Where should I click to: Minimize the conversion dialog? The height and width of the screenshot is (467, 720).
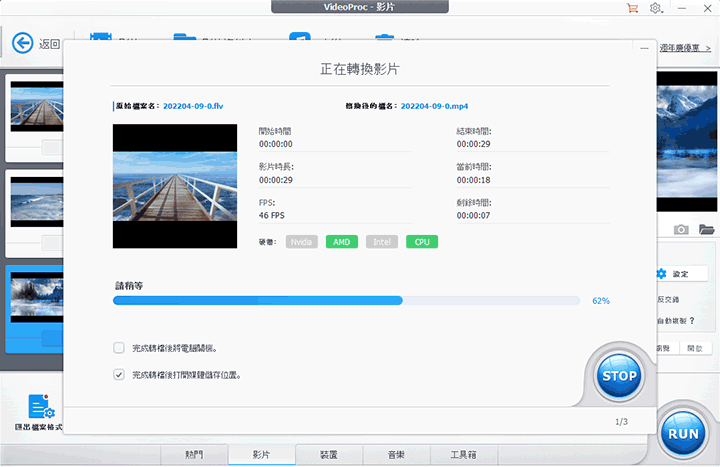tap(644, 48)
